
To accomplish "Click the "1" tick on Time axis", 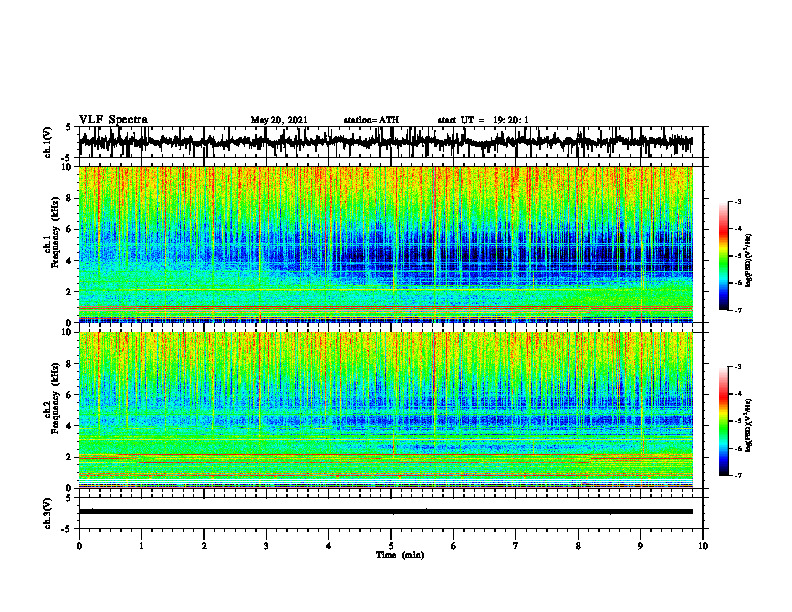I will click(x=141, y=546).
